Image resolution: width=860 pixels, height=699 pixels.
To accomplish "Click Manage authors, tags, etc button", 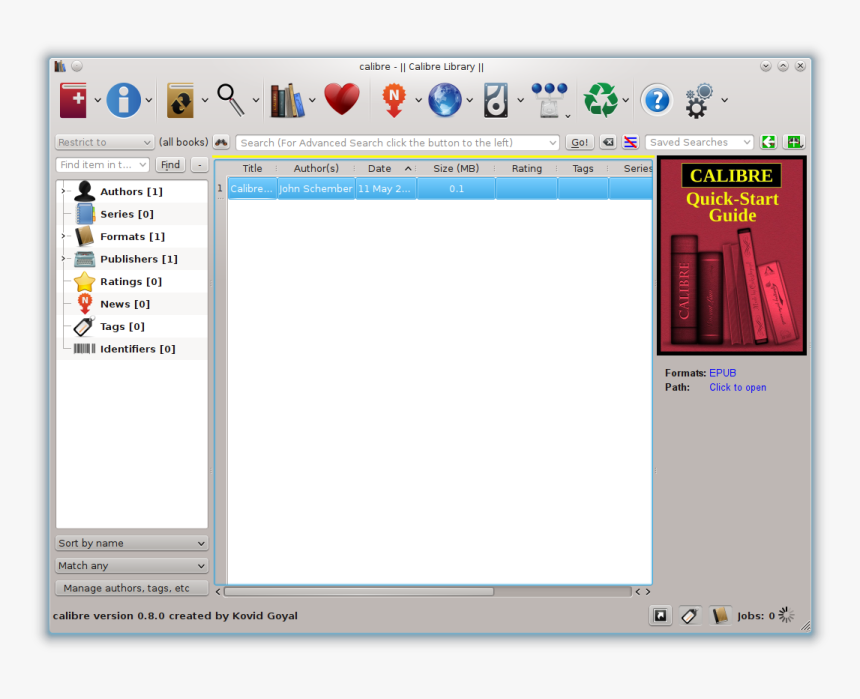I will pyautogui.click(x=132, y=588).
